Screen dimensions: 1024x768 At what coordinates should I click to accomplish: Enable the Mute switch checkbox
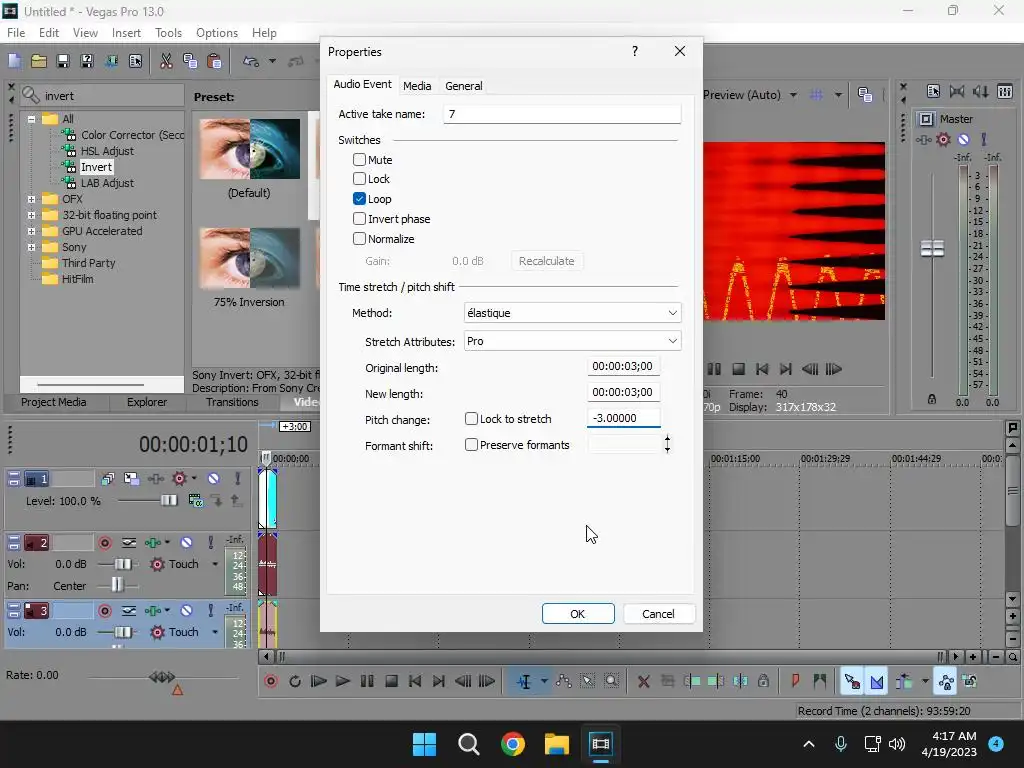coord(359,159)
